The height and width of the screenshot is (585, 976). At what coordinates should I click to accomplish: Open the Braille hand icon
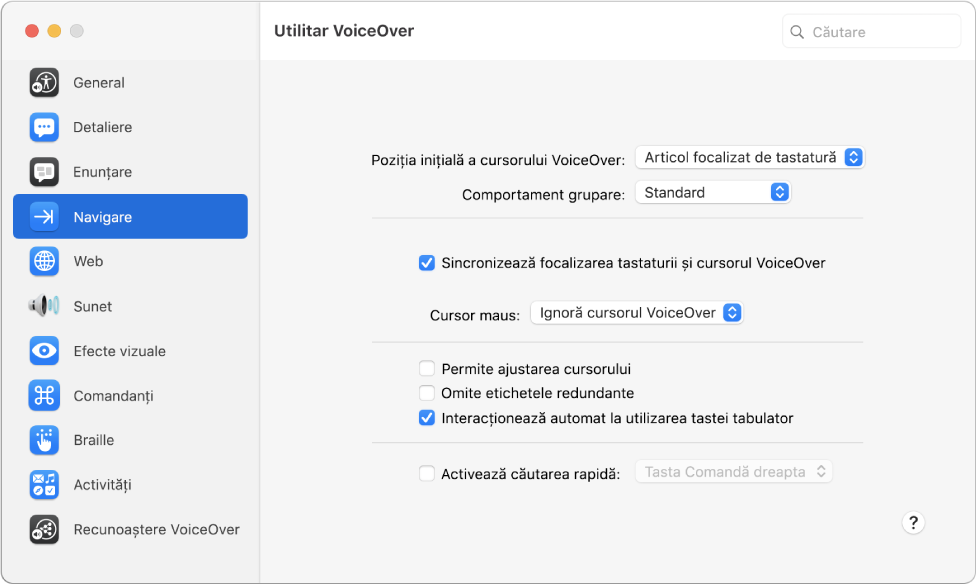tap(44, 440)
